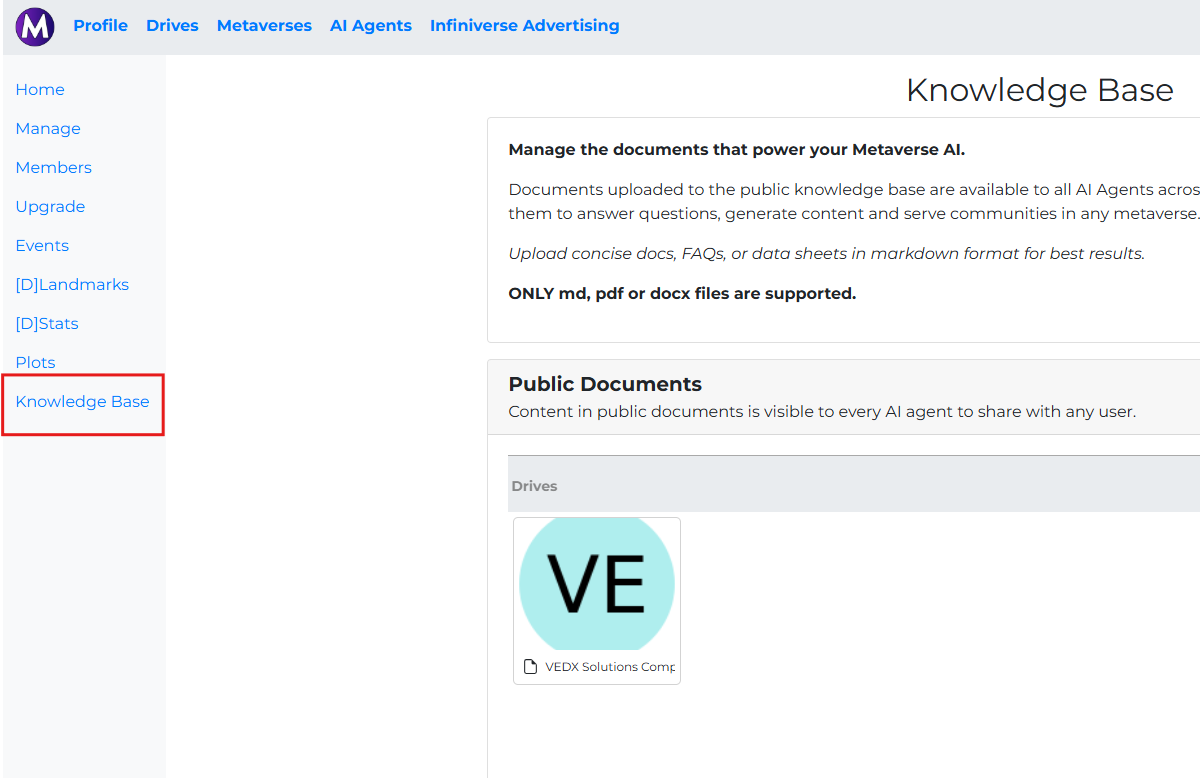Select Upgrade from the sidebar
This screenshot has width=1200, height=778.
(x=50, y=206)
